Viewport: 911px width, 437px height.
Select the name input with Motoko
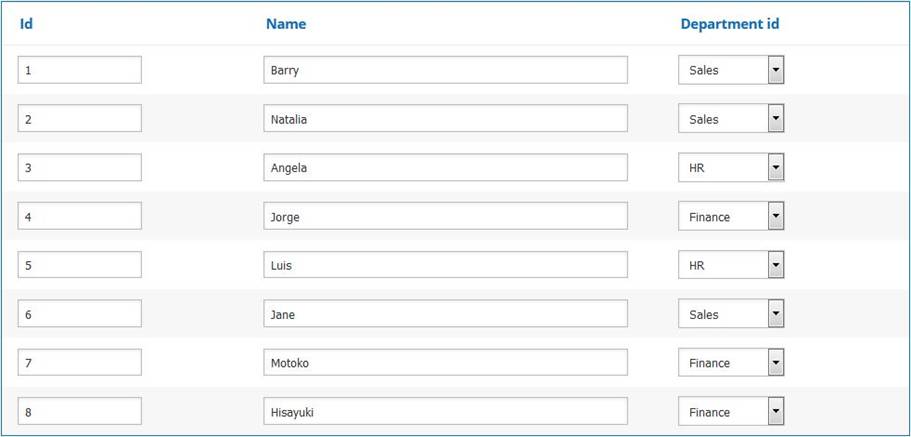pos(445,363)
